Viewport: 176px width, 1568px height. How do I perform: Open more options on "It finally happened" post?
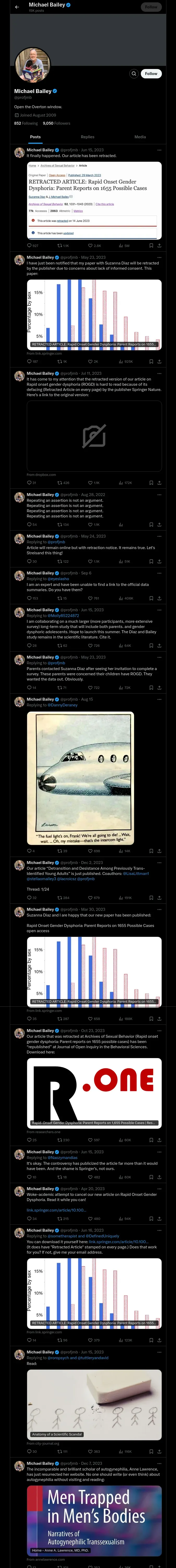coord(160,150)
